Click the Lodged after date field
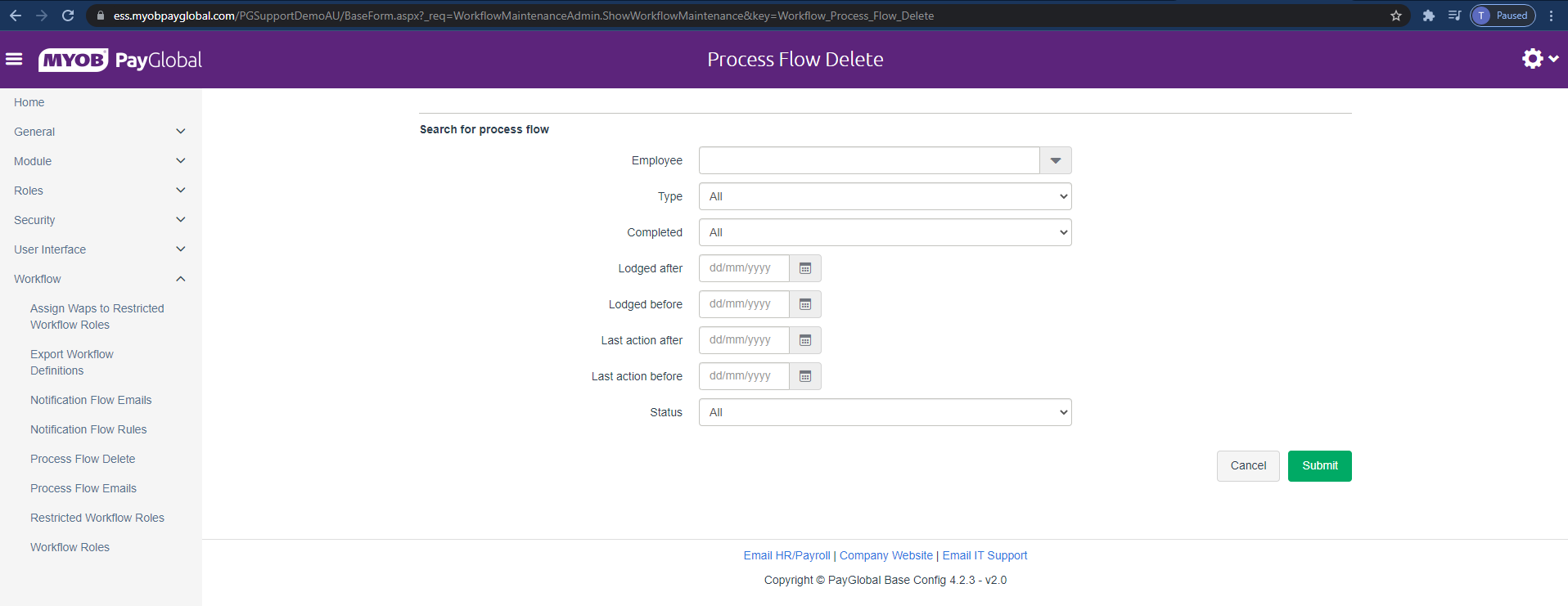 [744, 268]
